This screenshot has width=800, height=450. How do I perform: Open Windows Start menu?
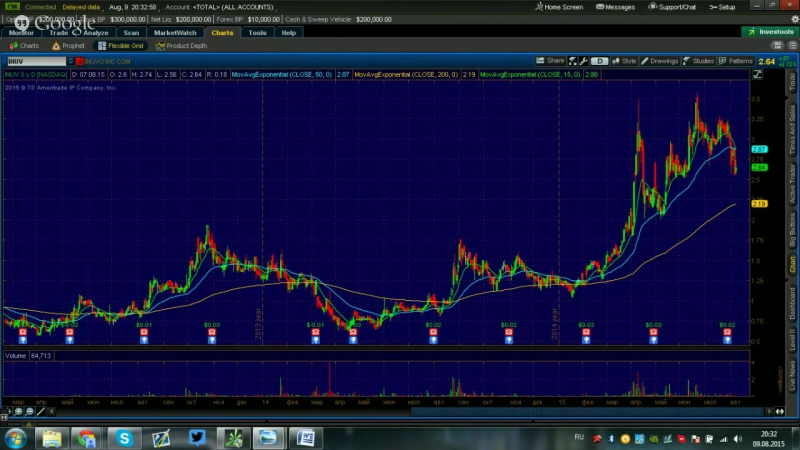[15, 438]
